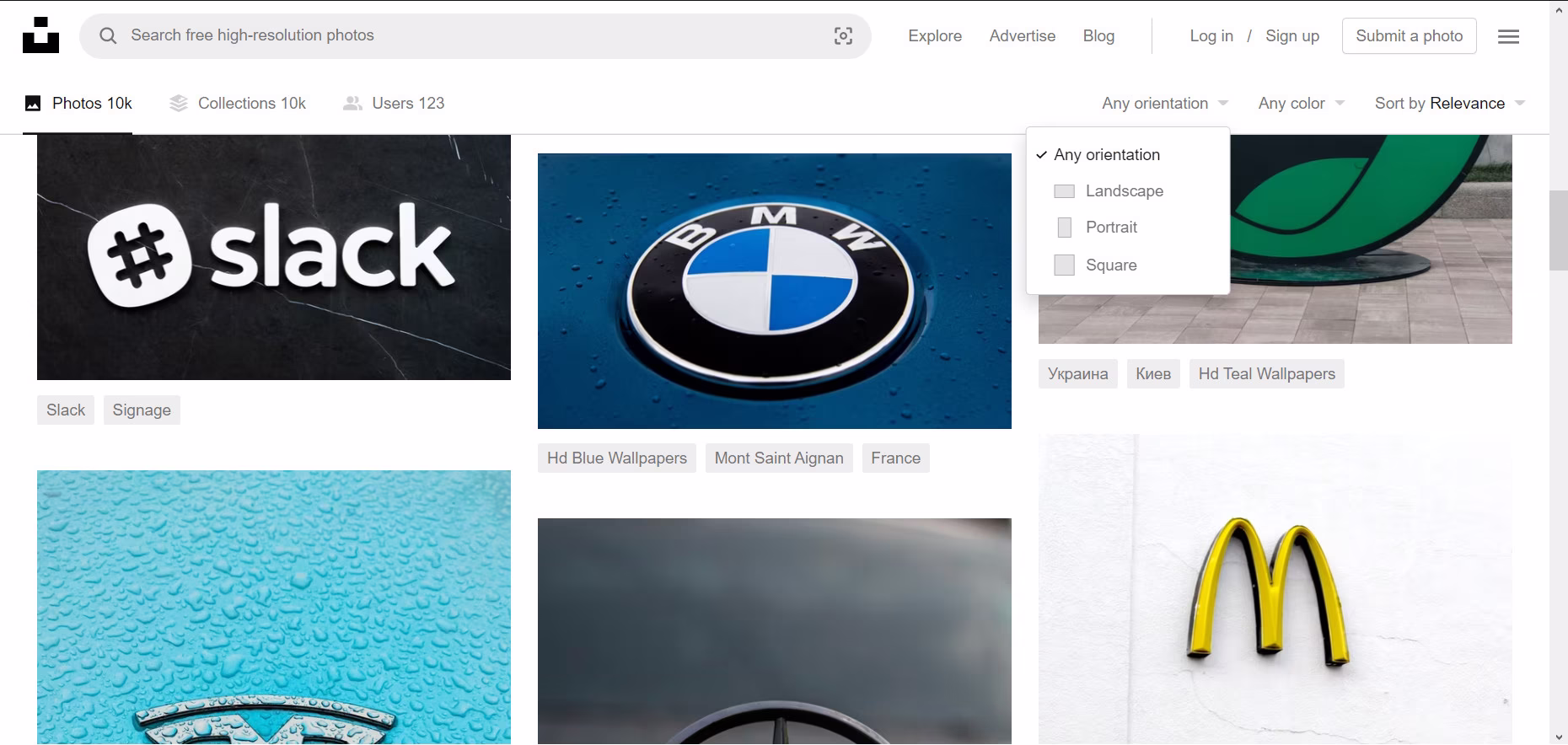Open the Explore link
Viewport: 1568px width, 745px height.
point(935,36)
